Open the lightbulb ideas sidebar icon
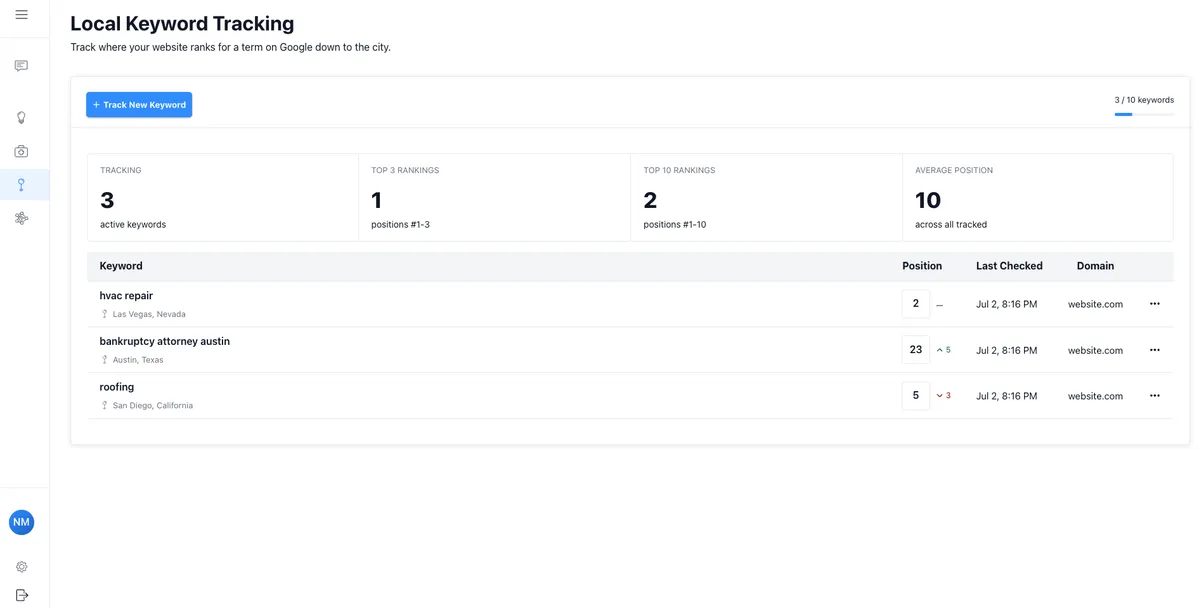The image size is (1199, 608). tap(21, 118)
